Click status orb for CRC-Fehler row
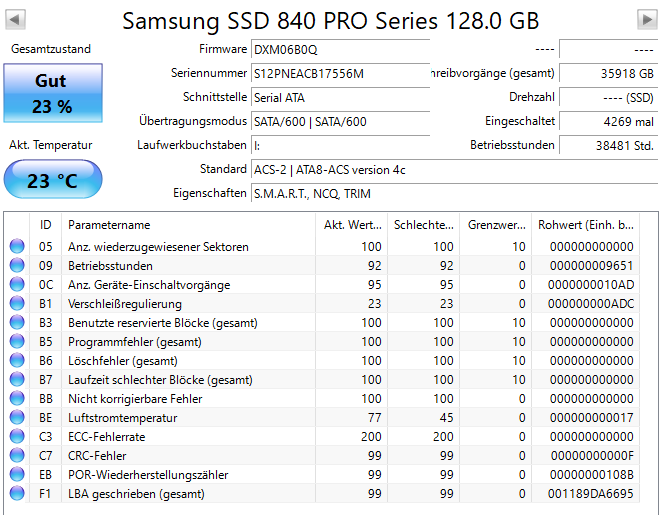The width and height of the screenshot is (667, 515). coord(16,456)
